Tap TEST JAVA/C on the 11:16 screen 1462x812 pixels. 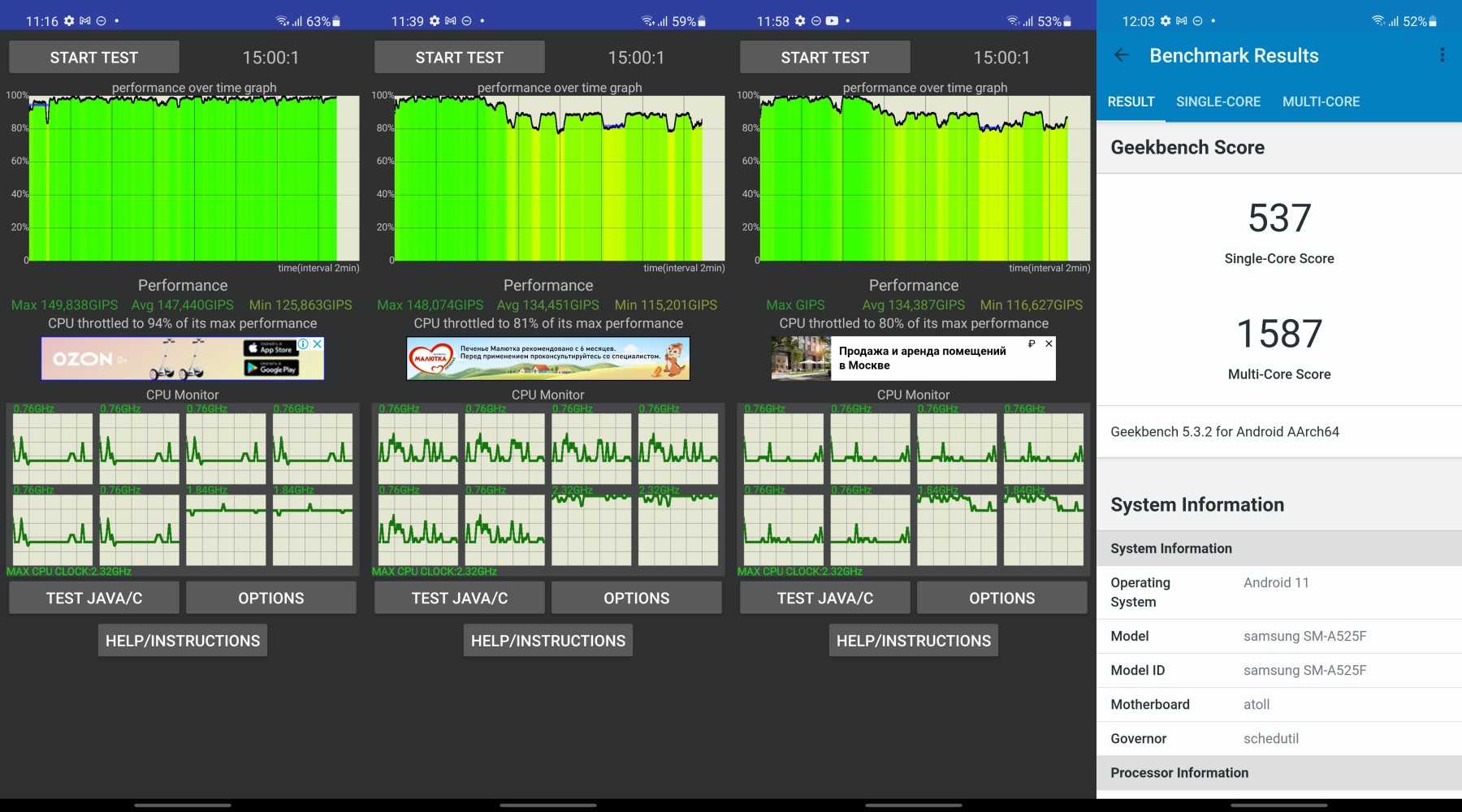coord(94,598)
